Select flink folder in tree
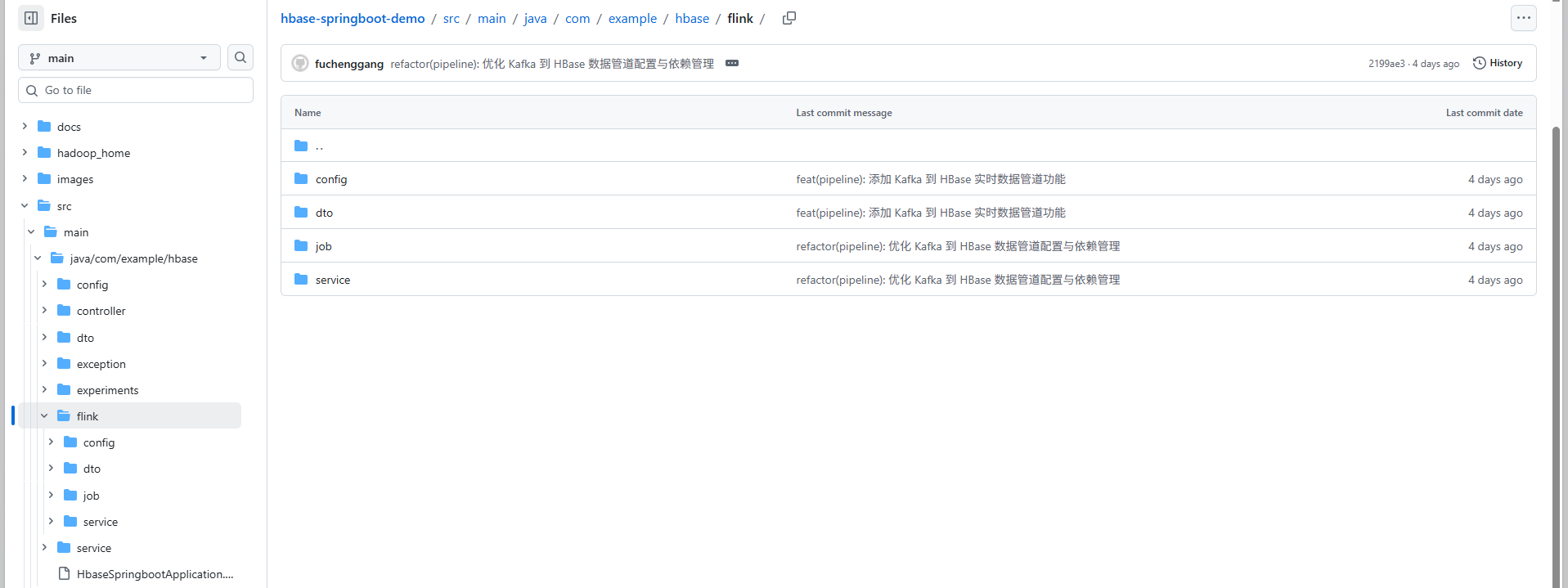The height and width of the screenshot is (588, 1568). (x=88, y=416)
